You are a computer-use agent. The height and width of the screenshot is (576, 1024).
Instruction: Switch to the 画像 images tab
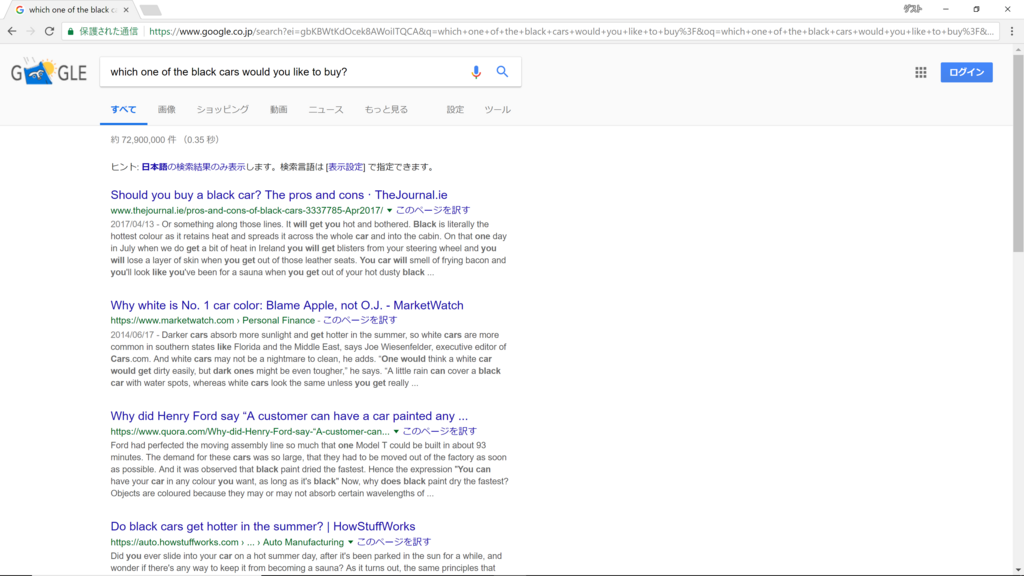pyautogui.click(x=167, y=110)
